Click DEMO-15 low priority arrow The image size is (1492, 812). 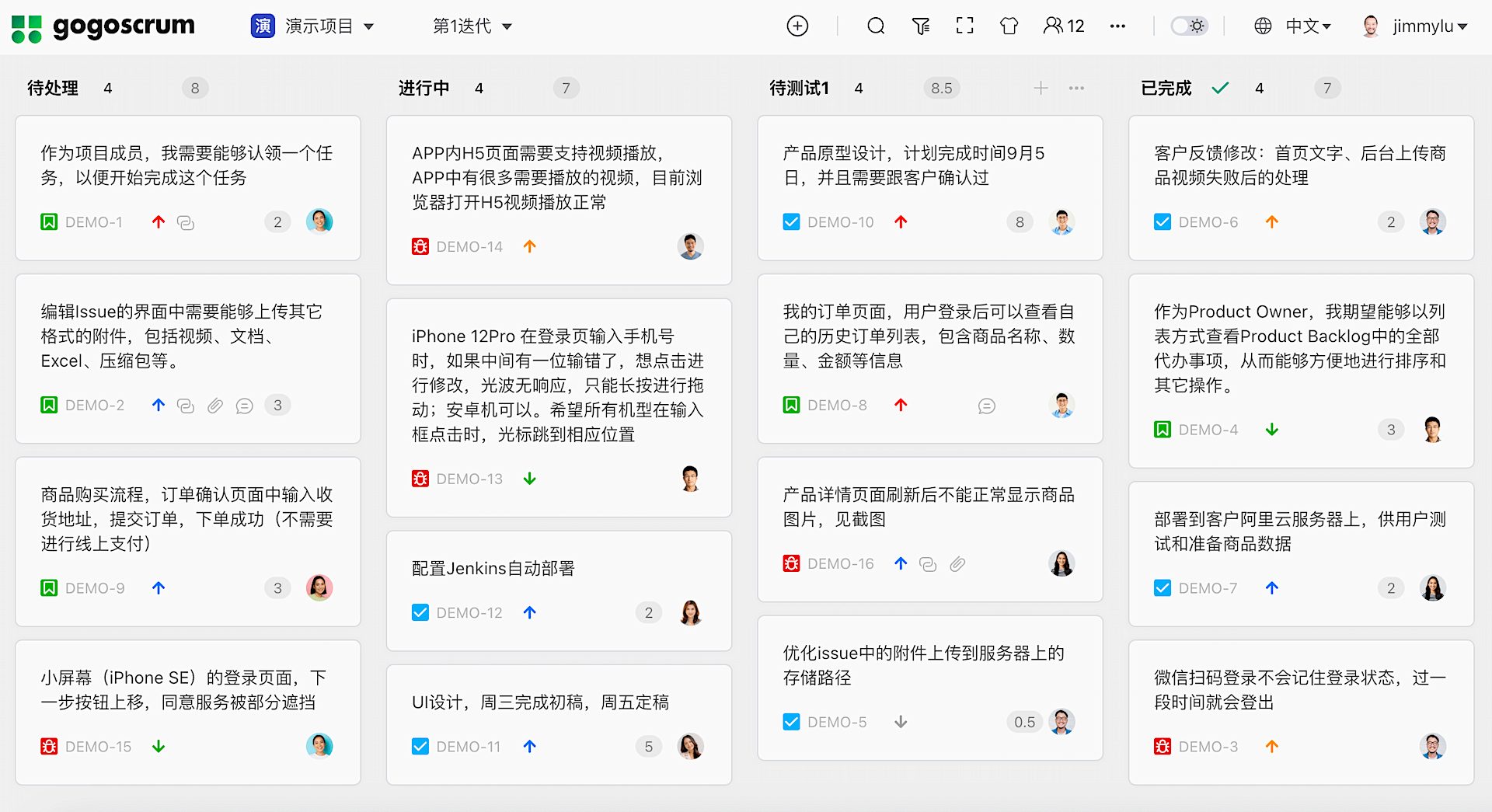click(159, 747)
